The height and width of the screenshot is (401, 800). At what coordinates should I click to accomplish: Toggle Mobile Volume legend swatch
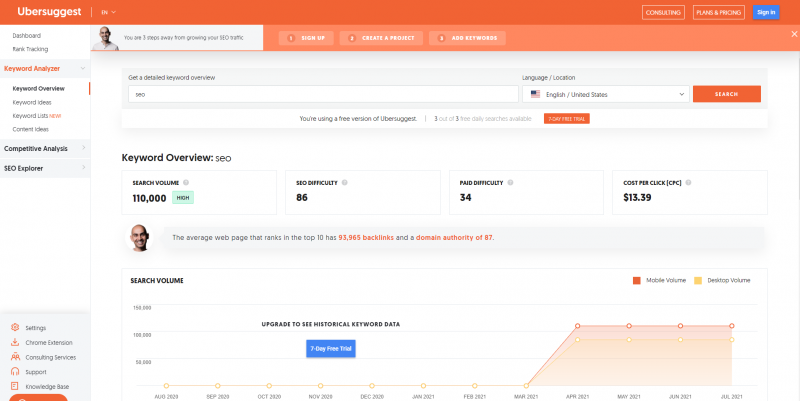(x=637, y=281)
